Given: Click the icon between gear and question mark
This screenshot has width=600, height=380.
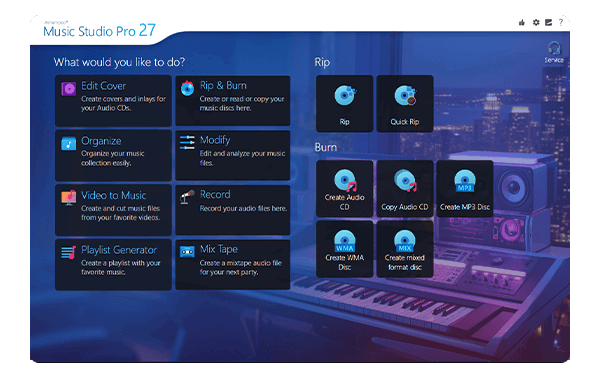Looking at the screenshot, I should click(548, 23).
